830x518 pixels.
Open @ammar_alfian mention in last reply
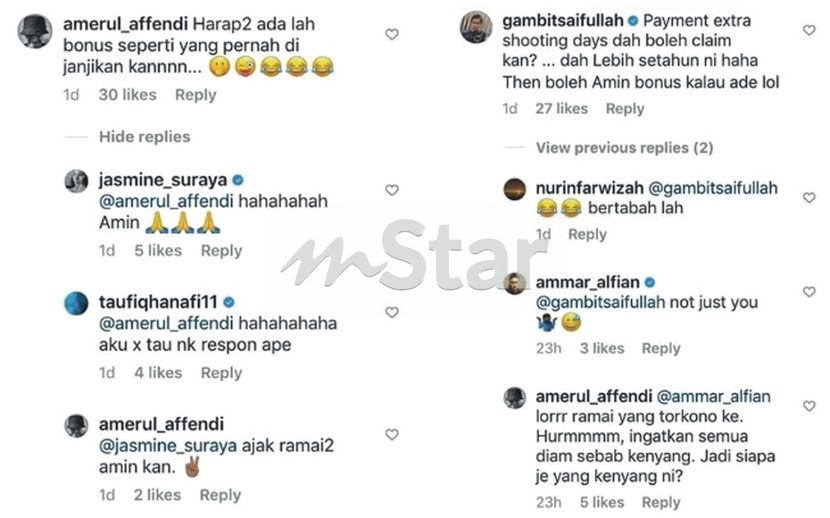pyautogui.click(x=714, y=396)
